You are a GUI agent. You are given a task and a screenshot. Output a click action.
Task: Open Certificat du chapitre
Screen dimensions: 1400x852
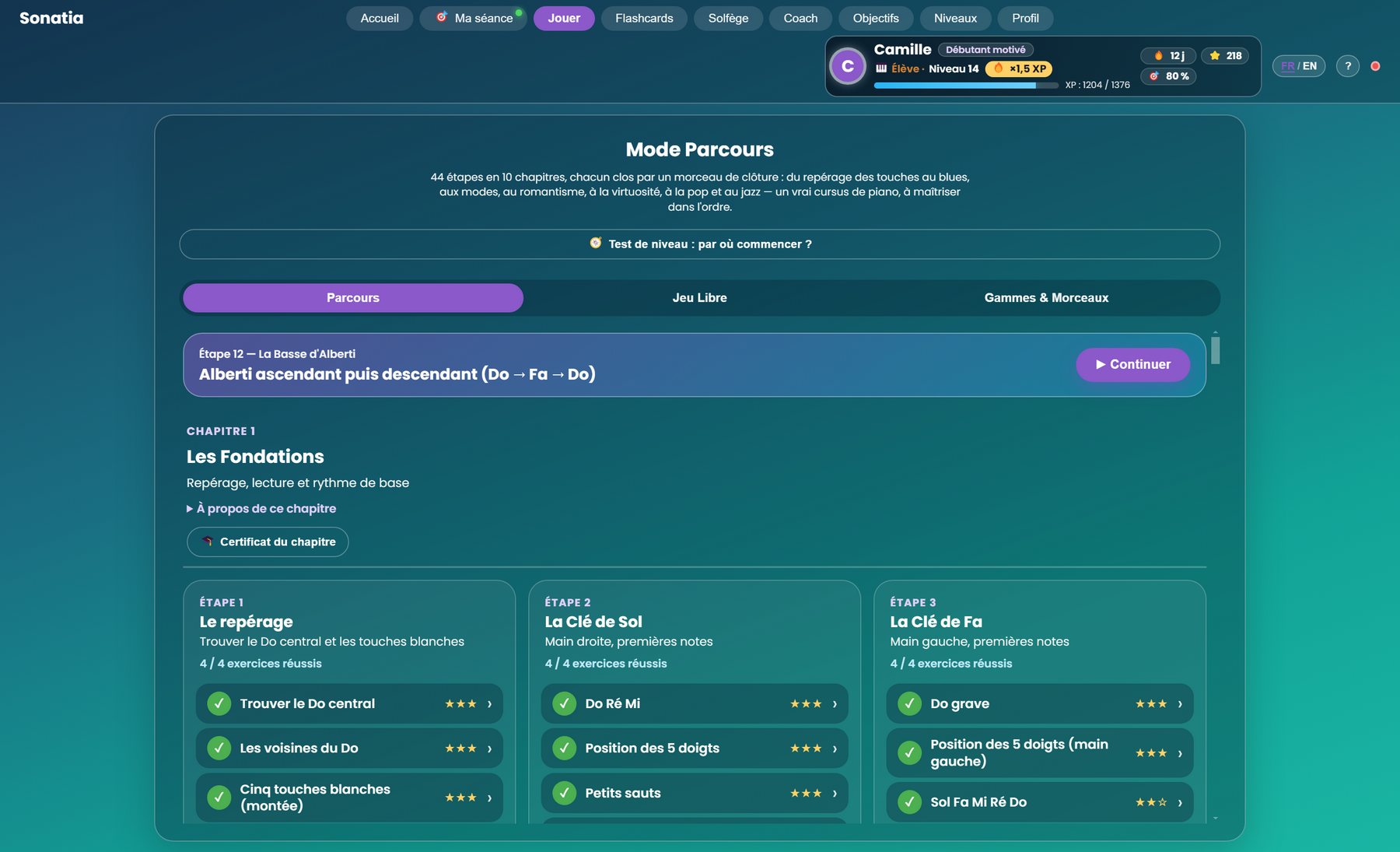pyautogui.click(x=268, y=542)
